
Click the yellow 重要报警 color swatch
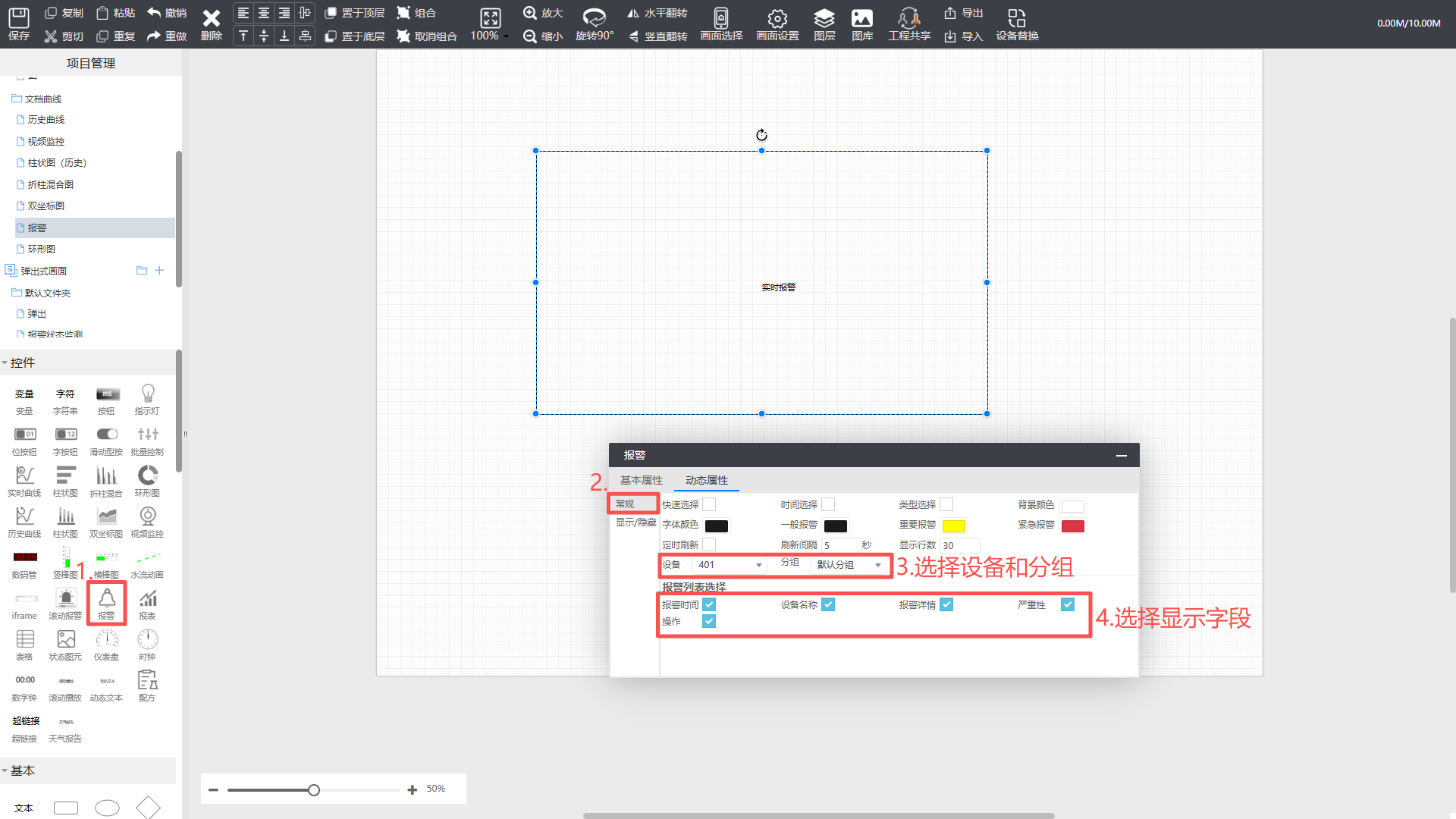(953, 526)
